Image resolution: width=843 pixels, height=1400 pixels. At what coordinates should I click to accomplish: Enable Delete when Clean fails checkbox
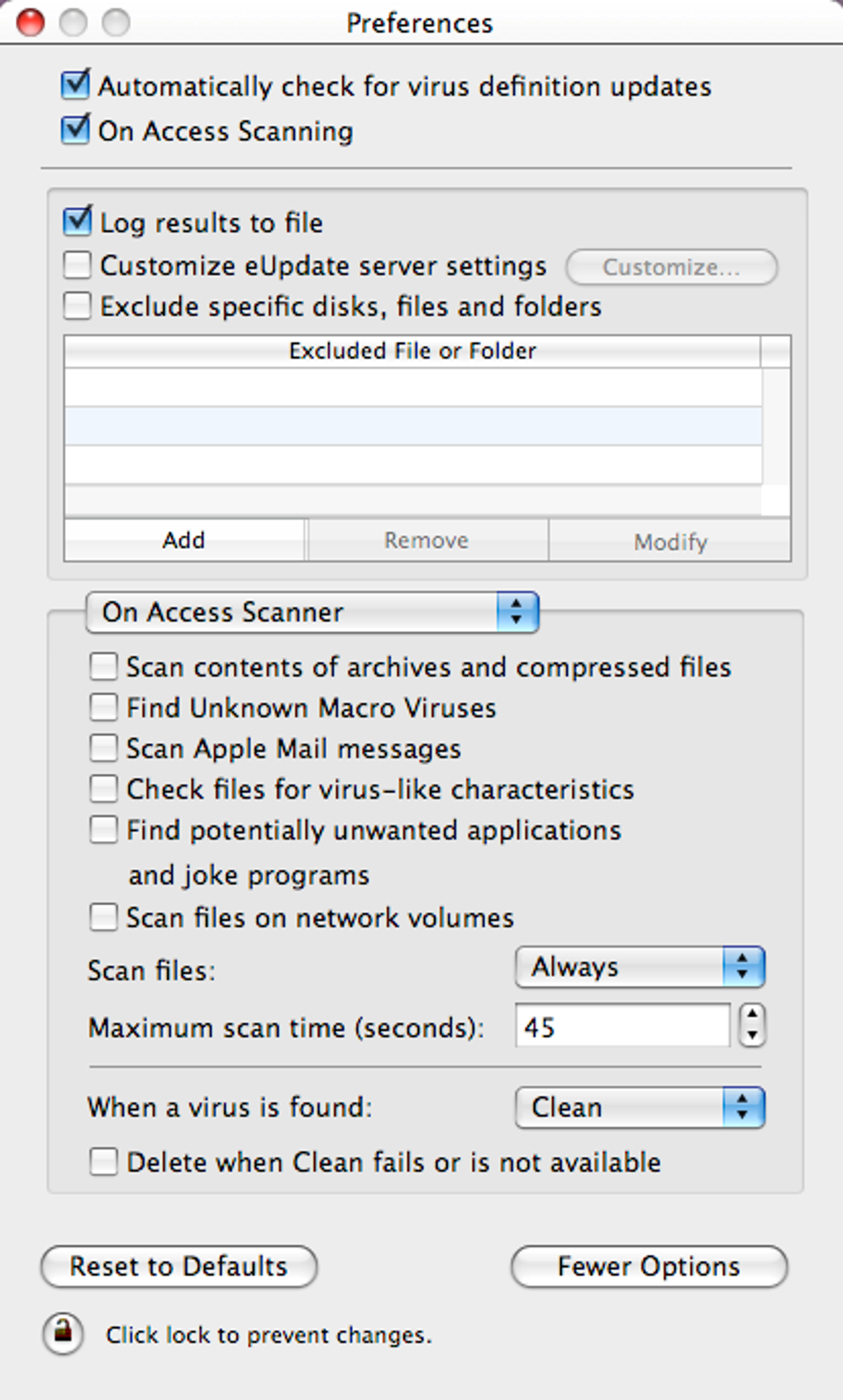pos(103,1162)
